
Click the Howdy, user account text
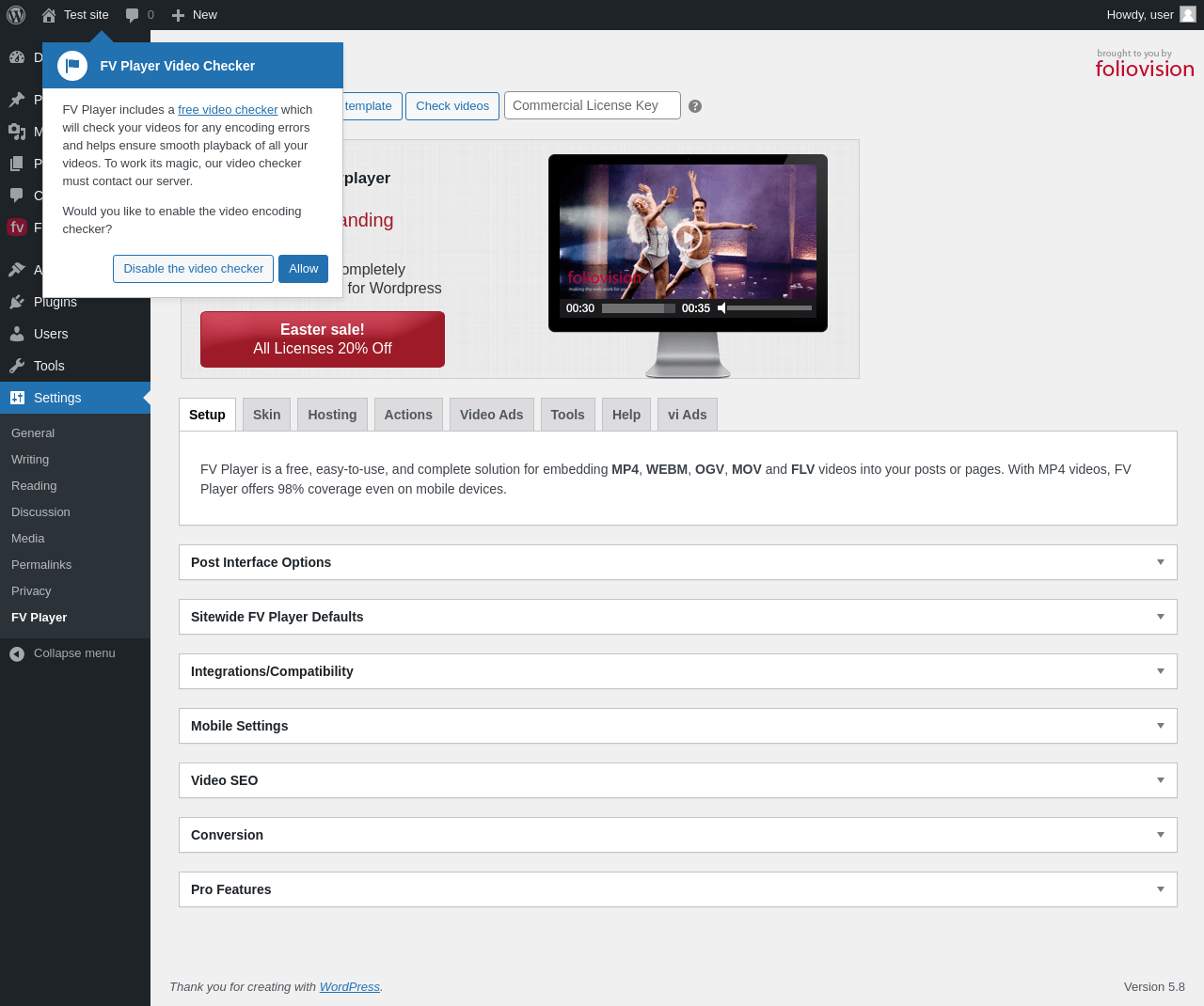tap(1140, 15)
